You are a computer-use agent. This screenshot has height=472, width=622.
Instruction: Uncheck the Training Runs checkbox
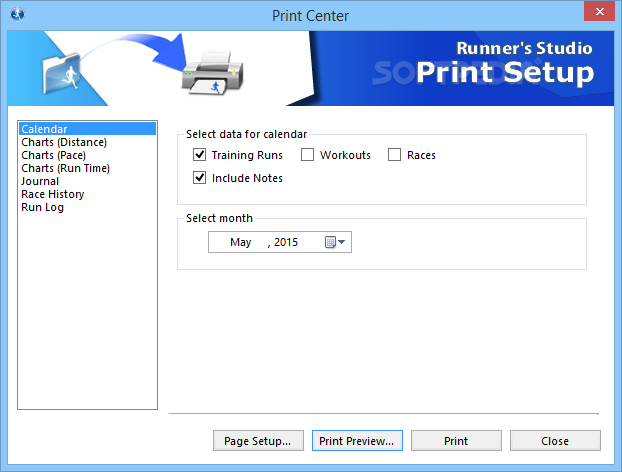click(199, 155)
